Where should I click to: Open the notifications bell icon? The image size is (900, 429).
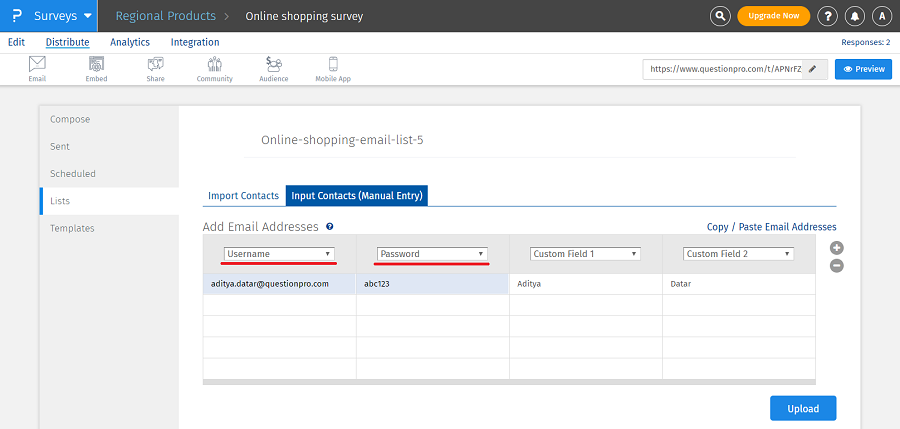[x=855, y=16]
